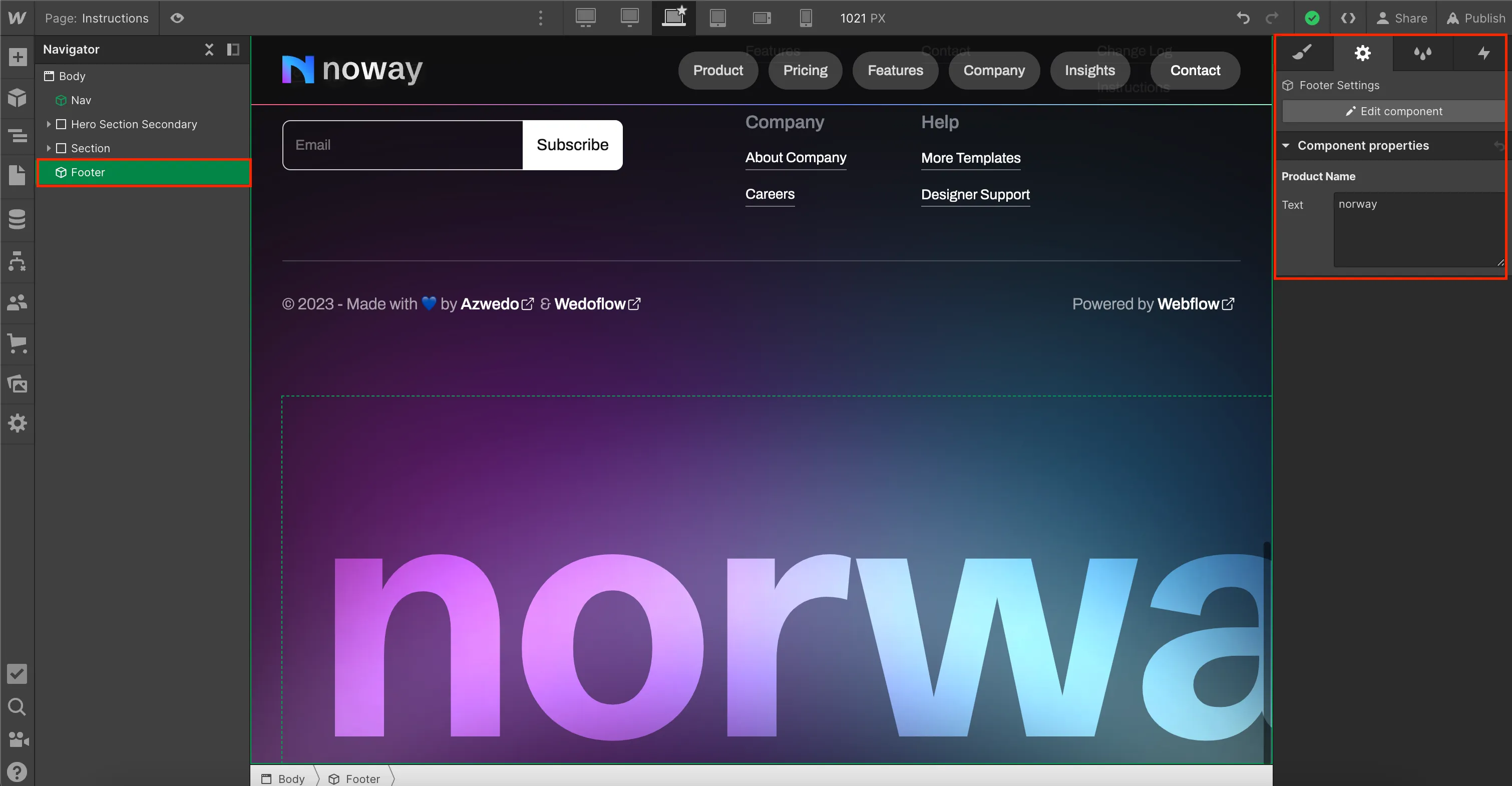The image size is (1512, 786).
Task: Open the Navigator layers panel icon
Action: (x=17, y=136)
